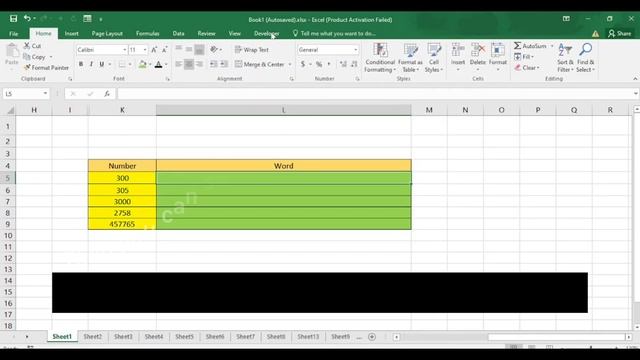Image resolution: width=640 pixels, height=360 pixels.
Task: Increase font size with large A icon
Action: point(154,50)
